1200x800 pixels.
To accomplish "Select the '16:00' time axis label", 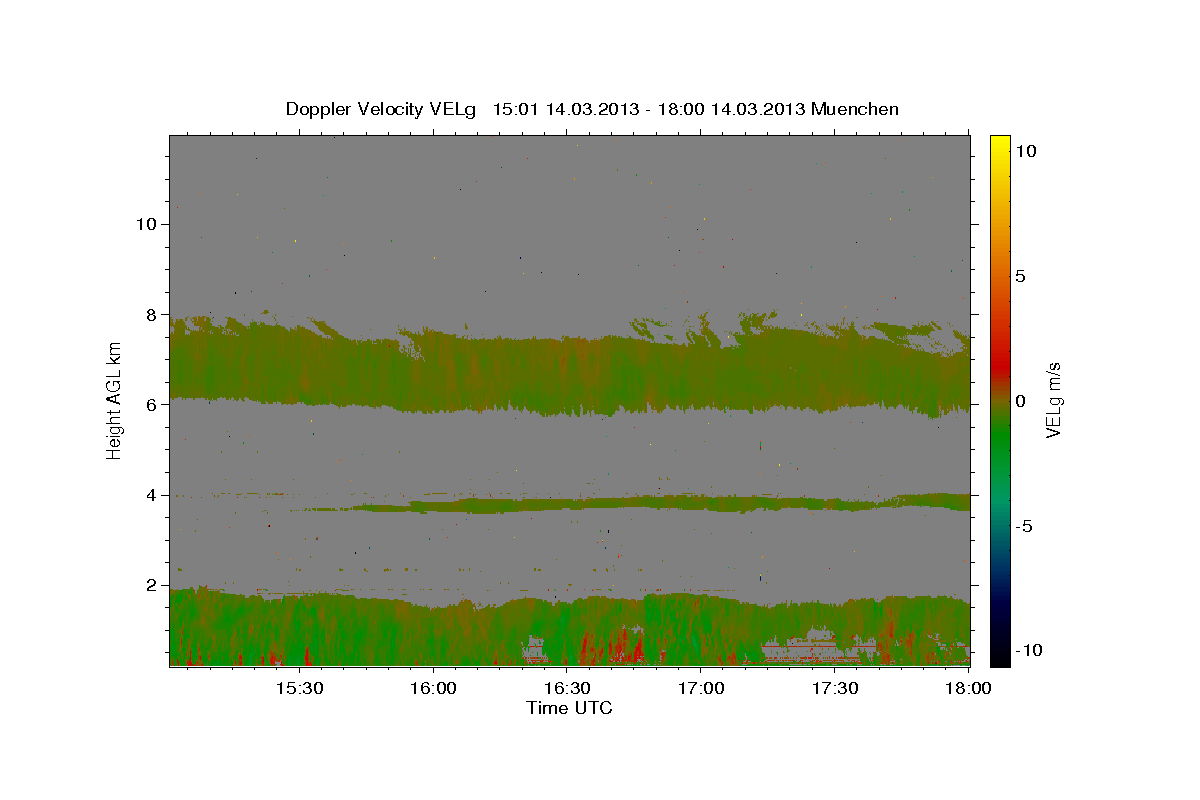I will pyautogui.click(x=432, y=689).
